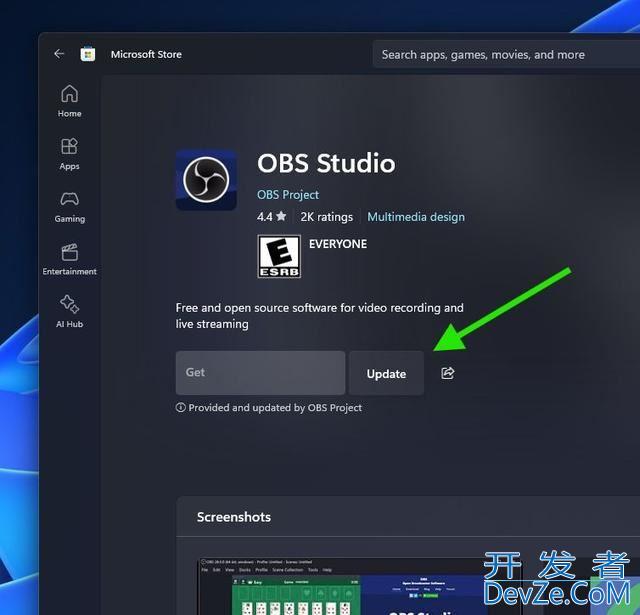The image size is (640, 615).
Task: Click the OBS Studio app logo
Action: pyautogui.click(x=206, y=180)
